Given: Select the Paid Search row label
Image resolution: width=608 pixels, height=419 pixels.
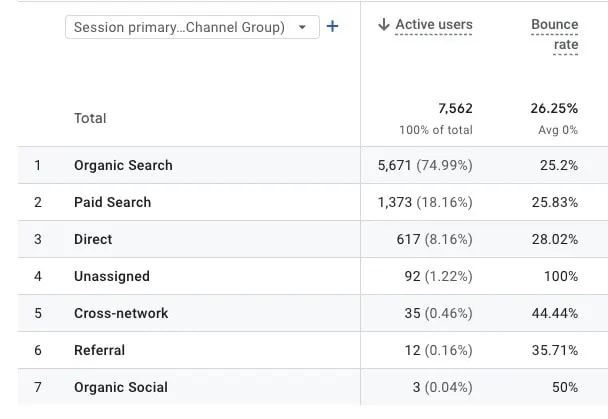Looking at the screenshot, I should pos(112,202).
